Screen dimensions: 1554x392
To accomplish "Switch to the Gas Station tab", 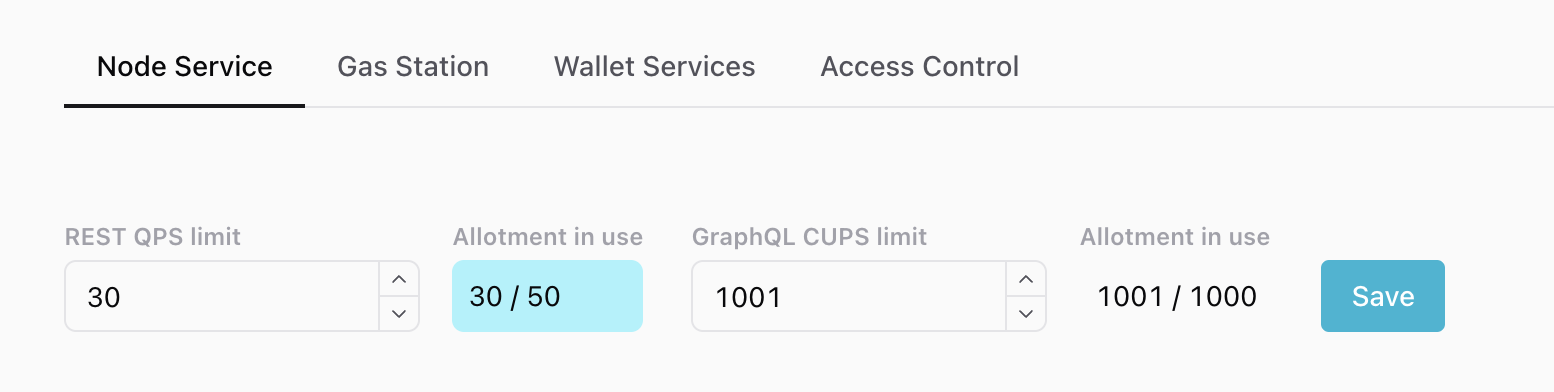I will [x=413, y=67].
